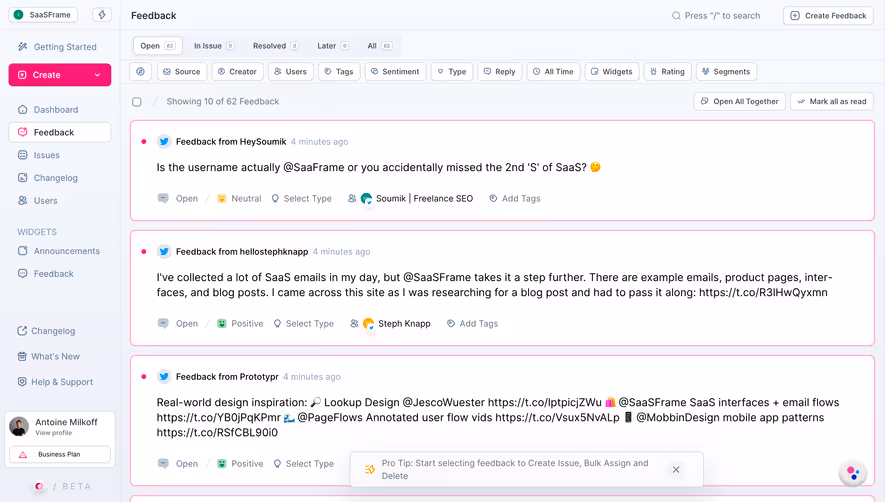
Task: Click the Business Plan button
Action: point(60,455)
